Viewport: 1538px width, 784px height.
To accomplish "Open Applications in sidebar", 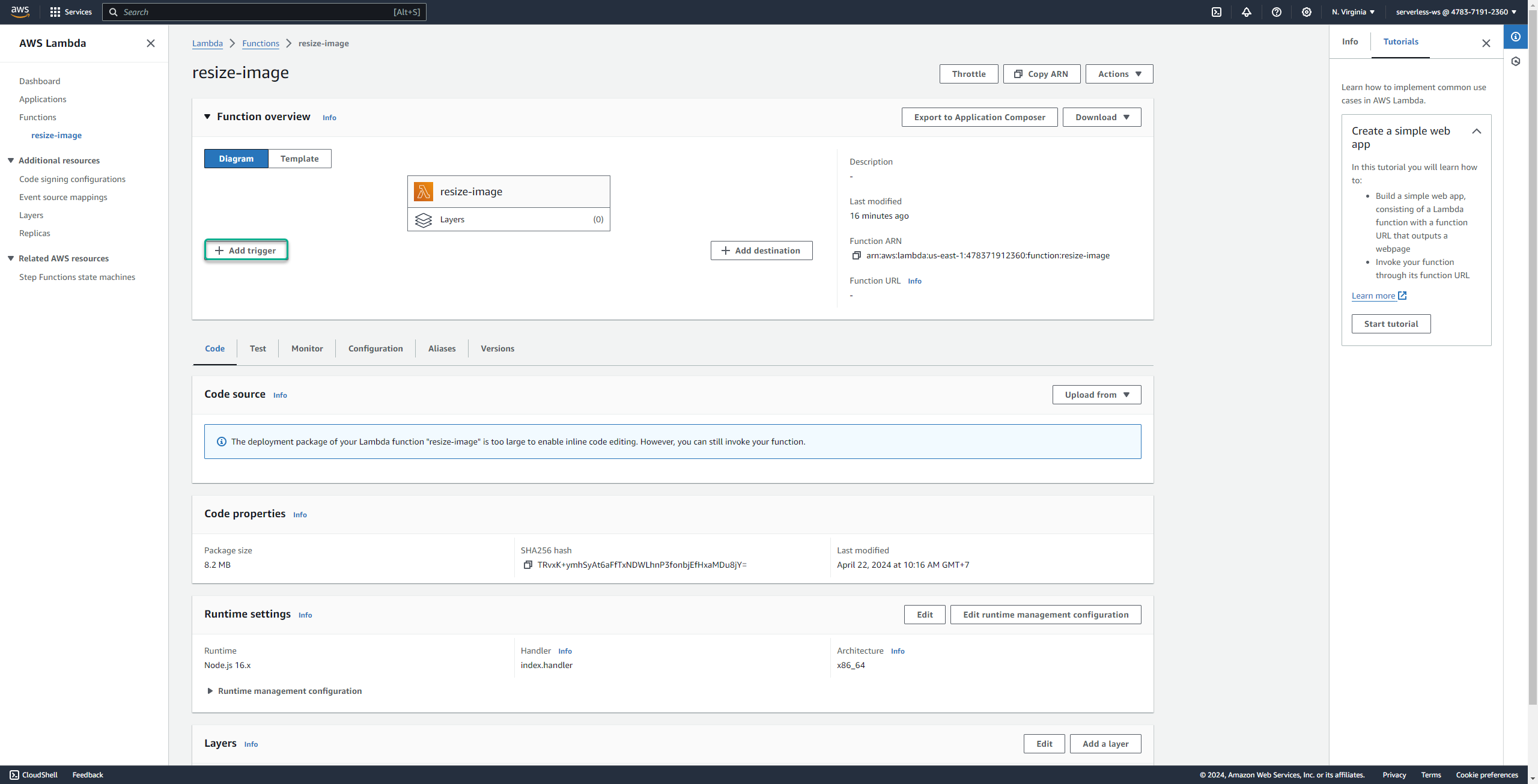I will tap(43, 99).
